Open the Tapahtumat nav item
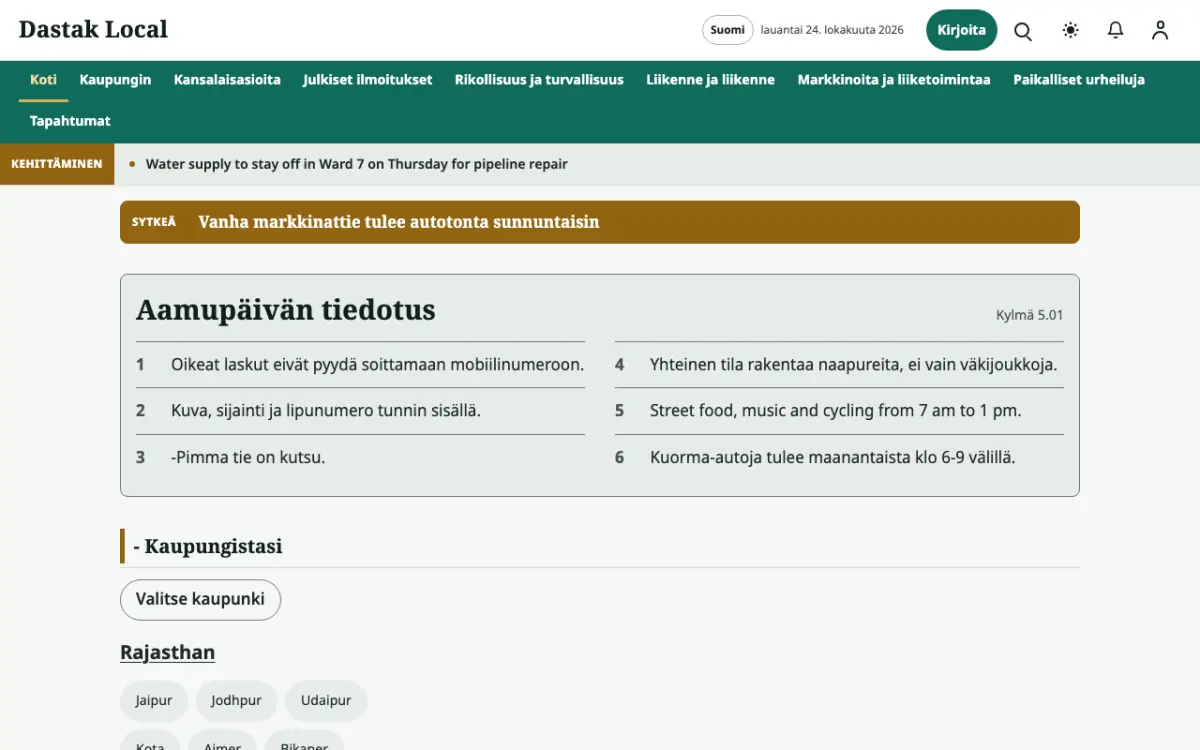1200x750 pixels. click(x=70, y=121)
